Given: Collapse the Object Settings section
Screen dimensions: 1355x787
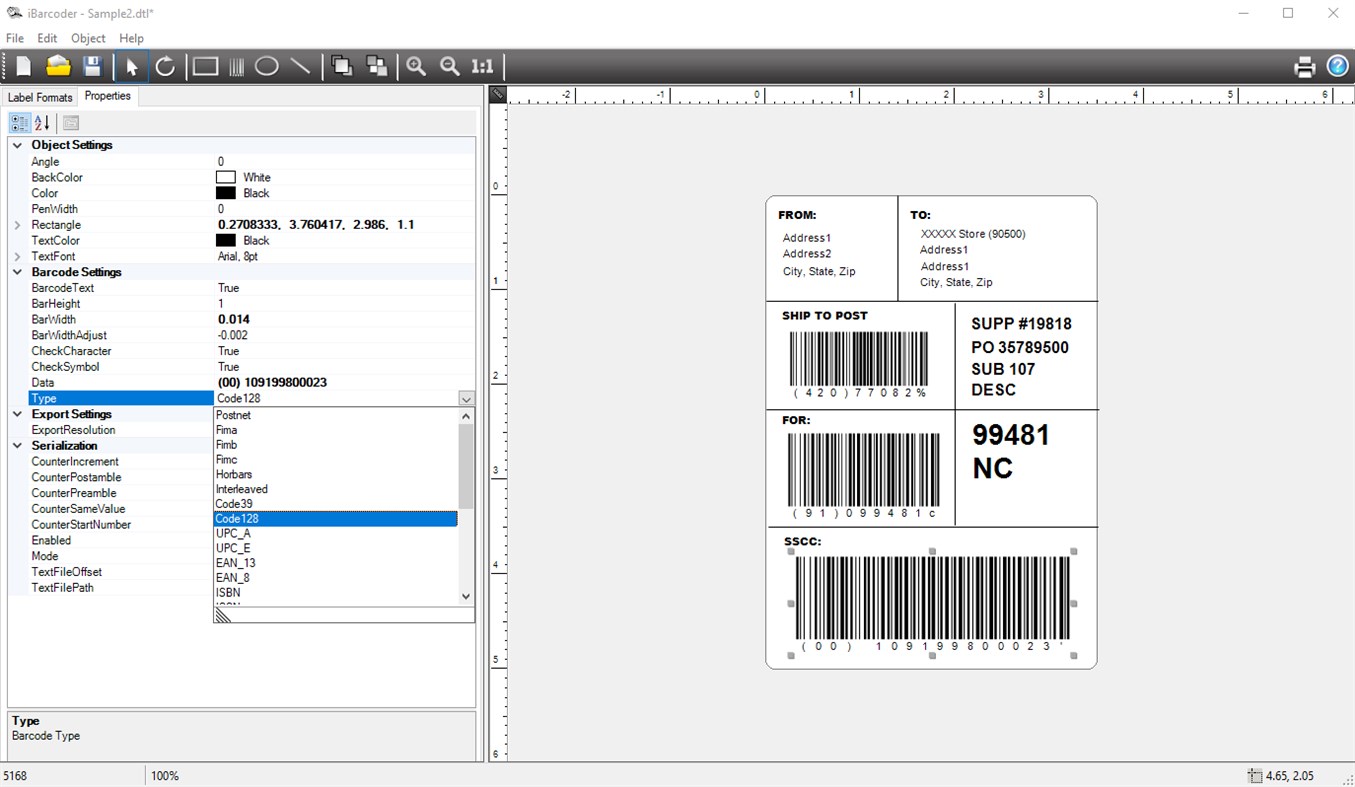Looking at the screenshot, I should pos(17,144).
